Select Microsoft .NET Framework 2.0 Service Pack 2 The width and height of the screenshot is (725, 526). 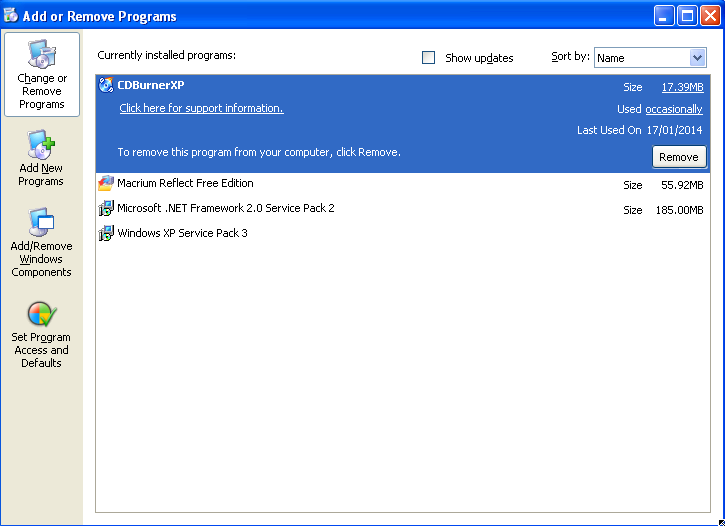[225, 209]
